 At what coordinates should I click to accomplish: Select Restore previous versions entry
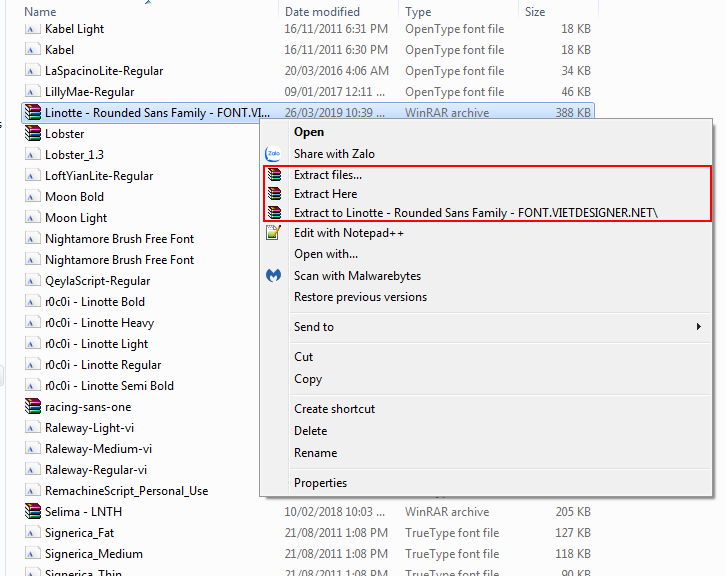tap(360, 297)
